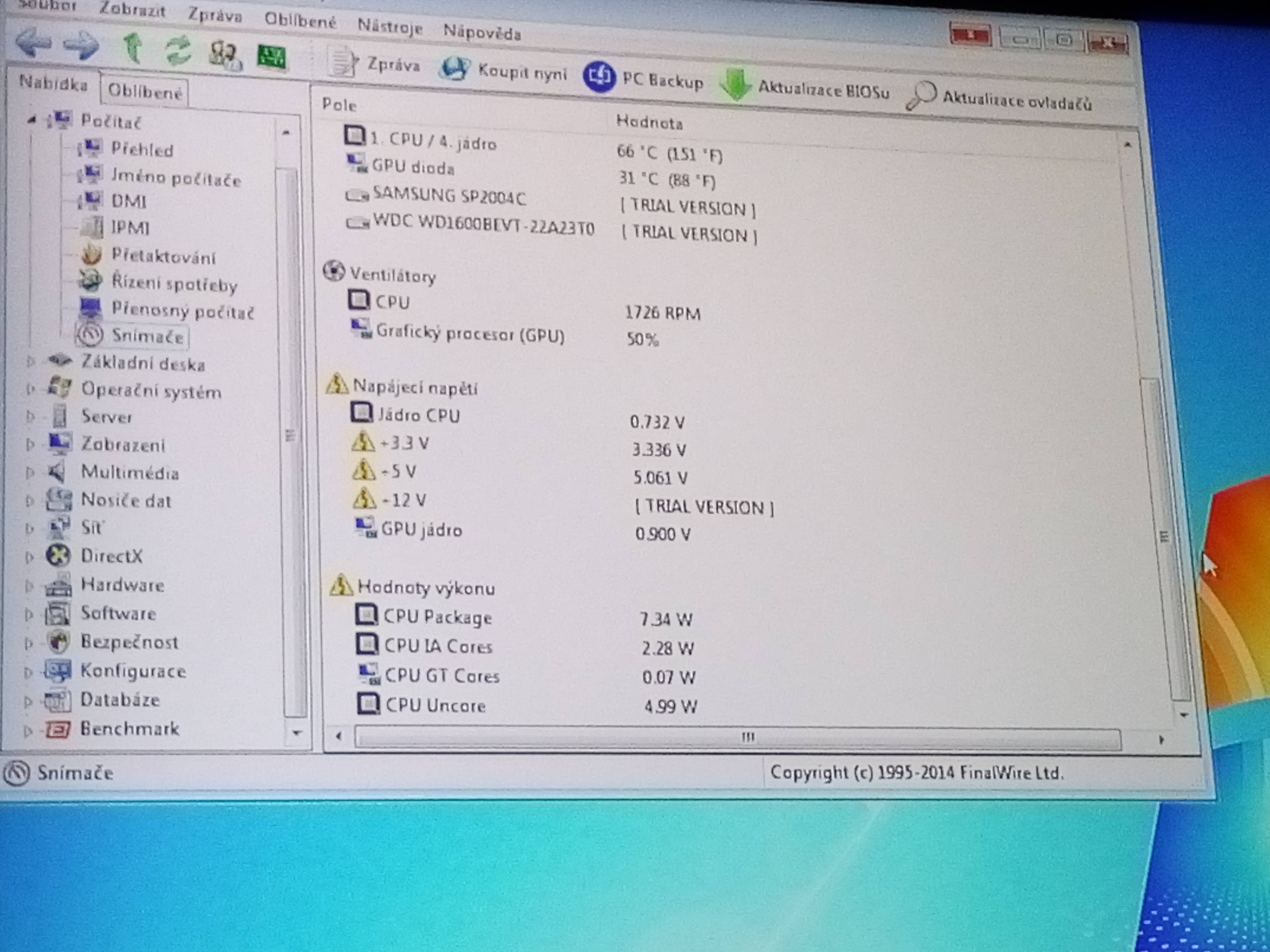Expand the Benchmark tree node
1270x952 pixels.
point(27,731)
